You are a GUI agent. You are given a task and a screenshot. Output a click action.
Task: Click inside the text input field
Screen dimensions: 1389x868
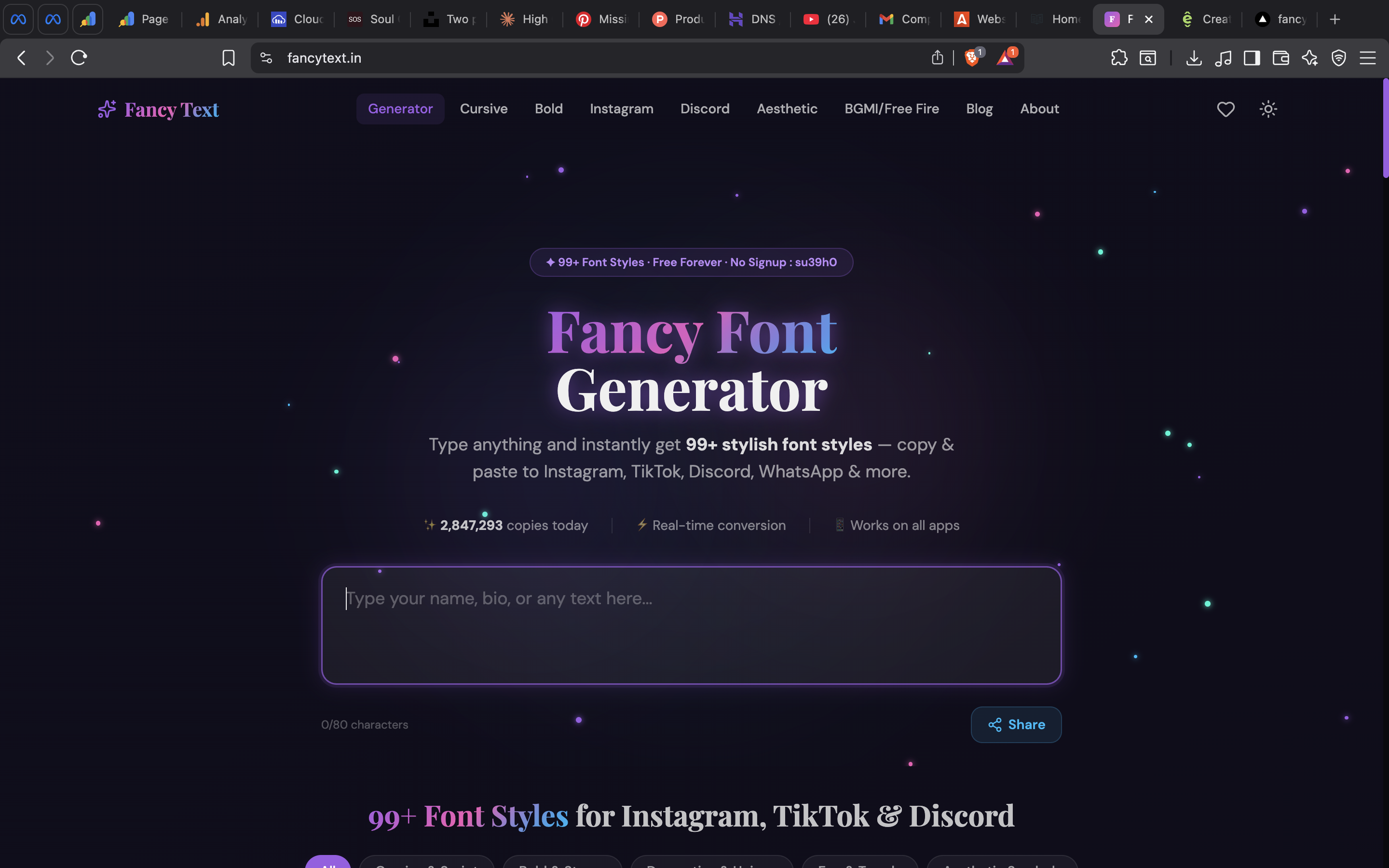click(x=691, y=626)
